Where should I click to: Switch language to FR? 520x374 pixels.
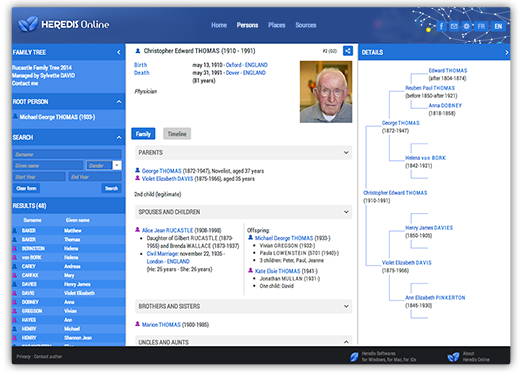pyautogui.click(x=481, y=26)
